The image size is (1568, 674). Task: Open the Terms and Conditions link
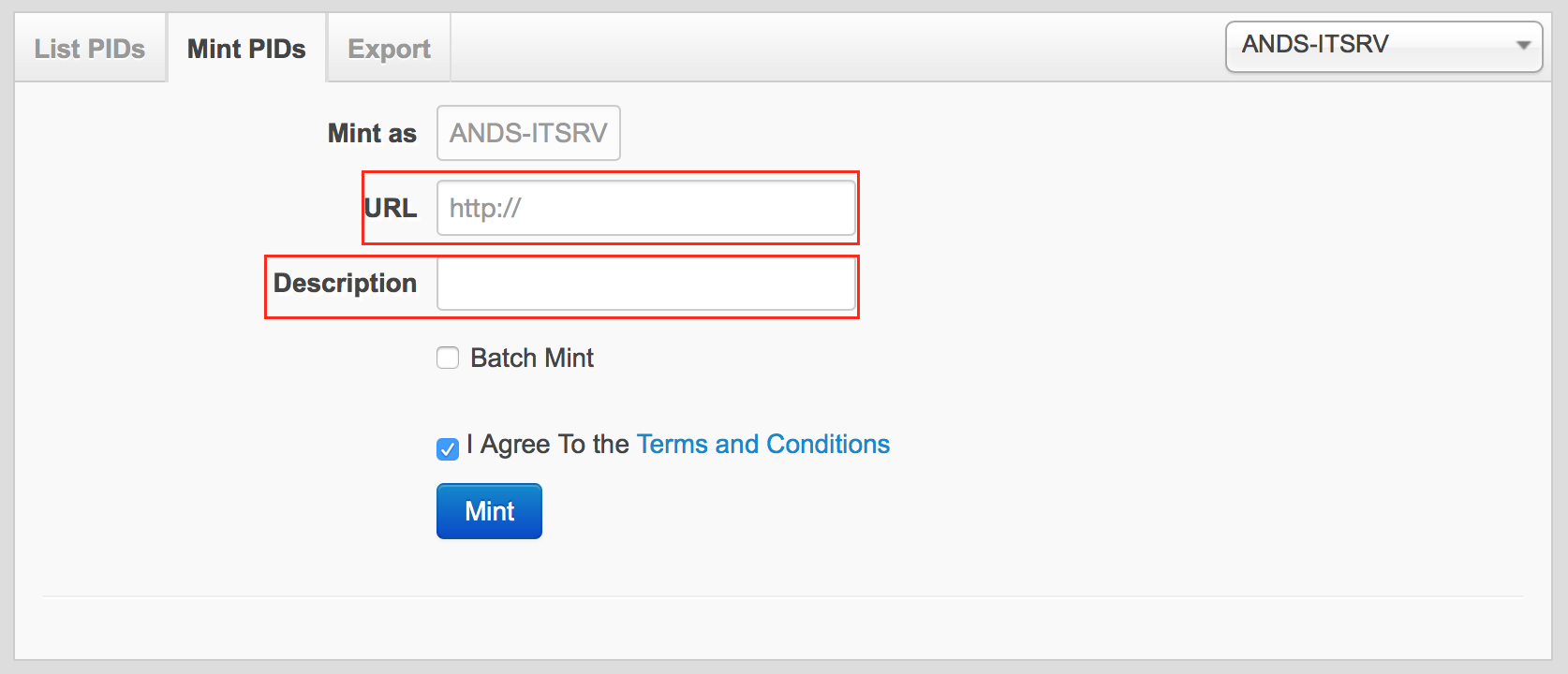click(x=762, y=444)
